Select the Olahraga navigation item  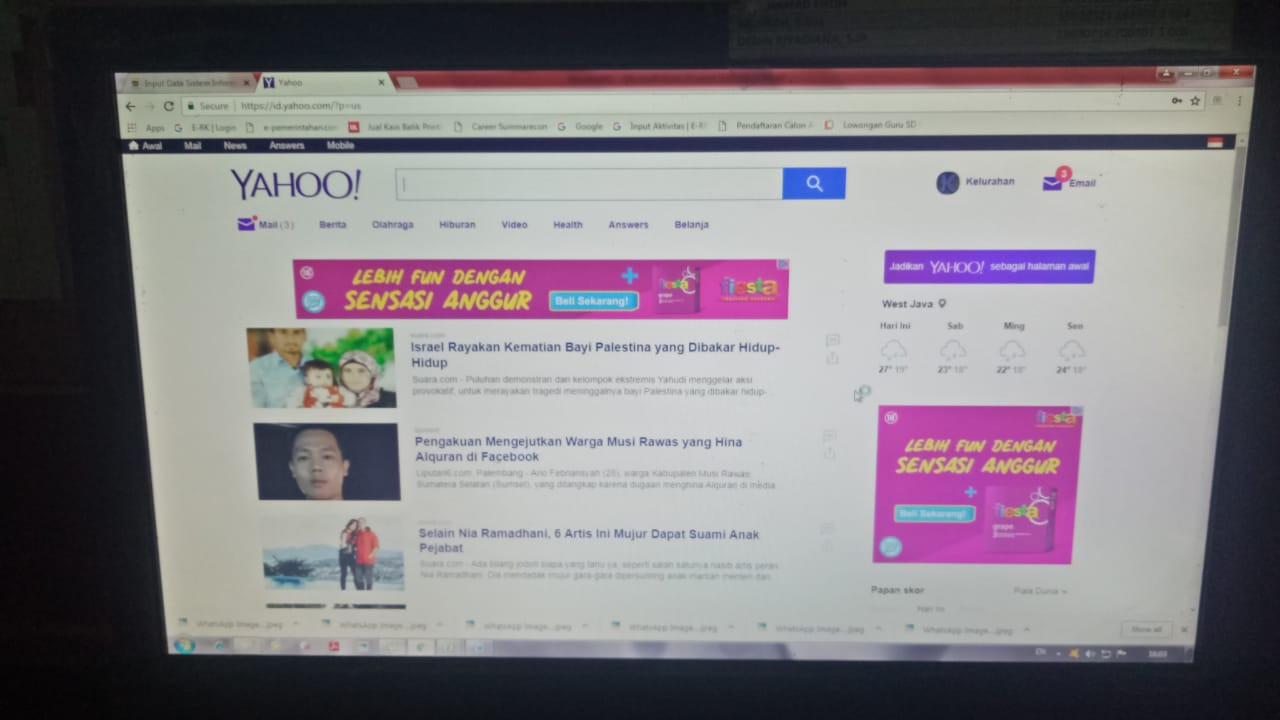(392, 225)
